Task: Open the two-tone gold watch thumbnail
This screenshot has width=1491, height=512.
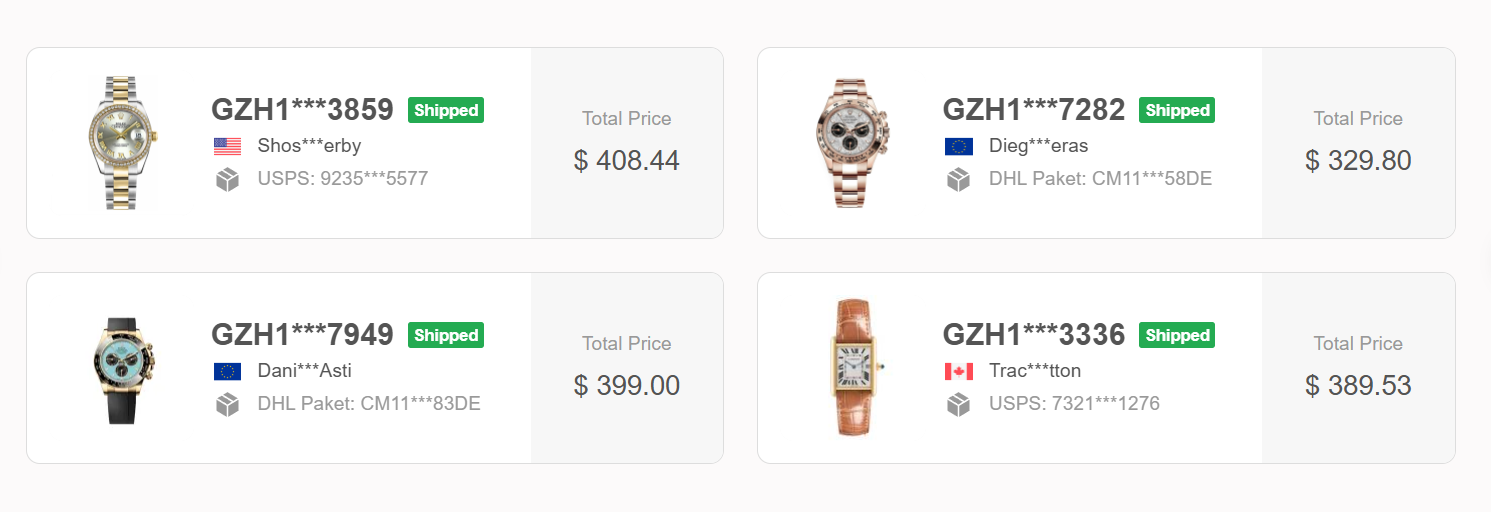Action: coord(123,143)
